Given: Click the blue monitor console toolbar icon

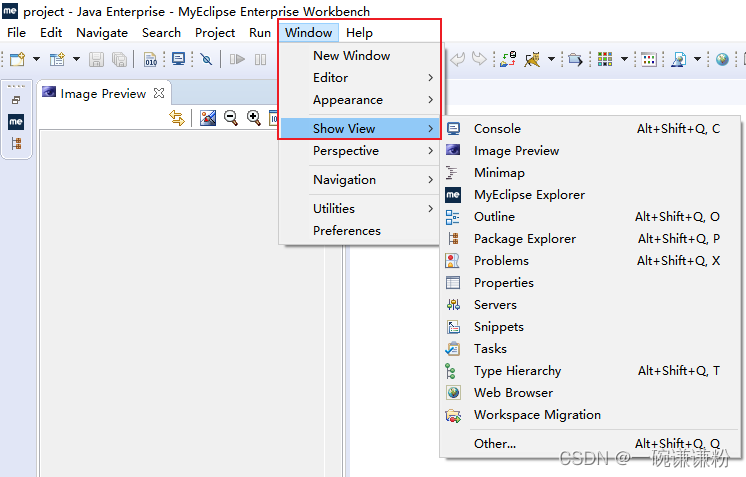Looking at the screenshot, I should point(178,59).
